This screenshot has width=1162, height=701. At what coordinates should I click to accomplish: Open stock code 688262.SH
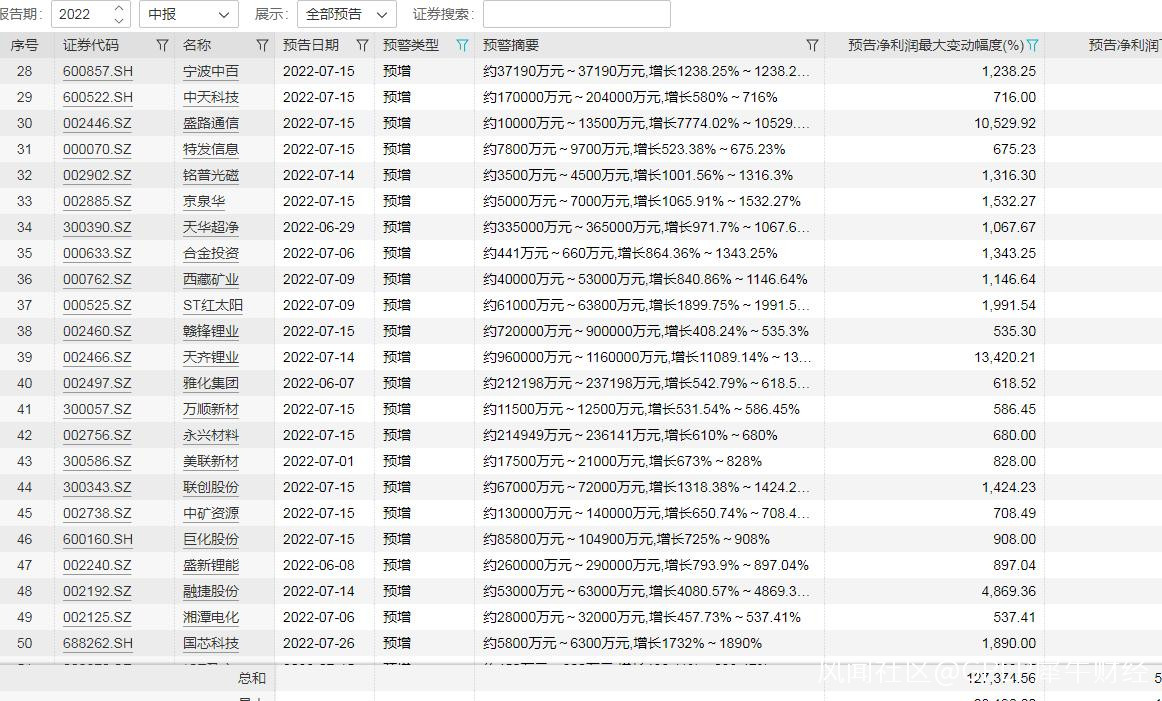click(x=98, y=643)
